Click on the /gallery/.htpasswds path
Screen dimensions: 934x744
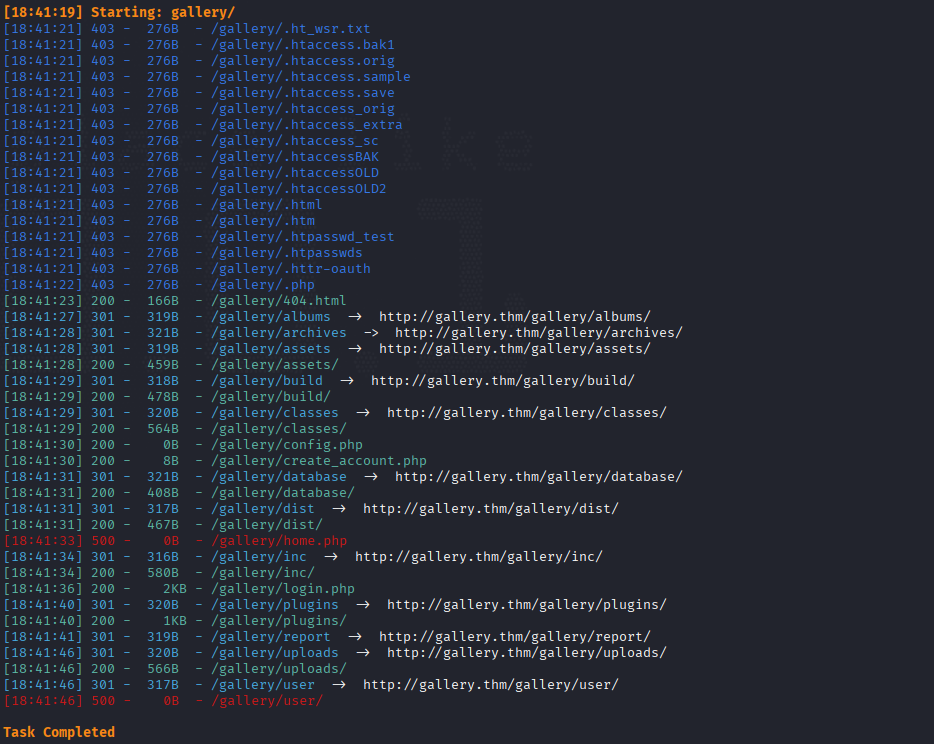[x=287, y=253]
